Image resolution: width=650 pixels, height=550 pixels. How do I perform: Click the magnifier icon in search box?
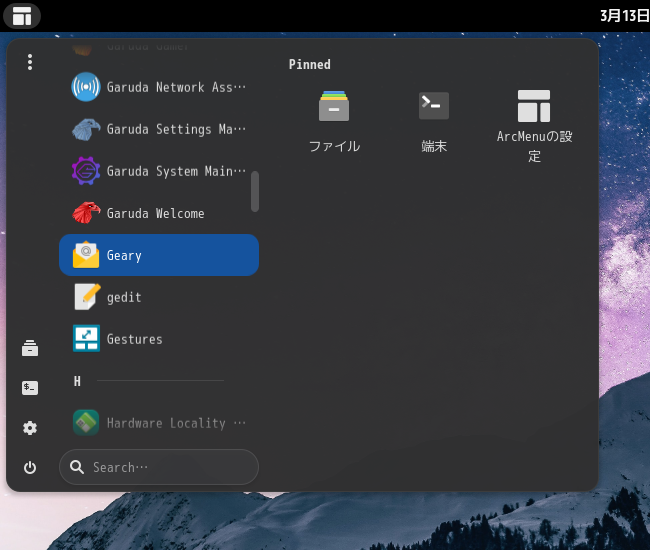pos(77,467)
